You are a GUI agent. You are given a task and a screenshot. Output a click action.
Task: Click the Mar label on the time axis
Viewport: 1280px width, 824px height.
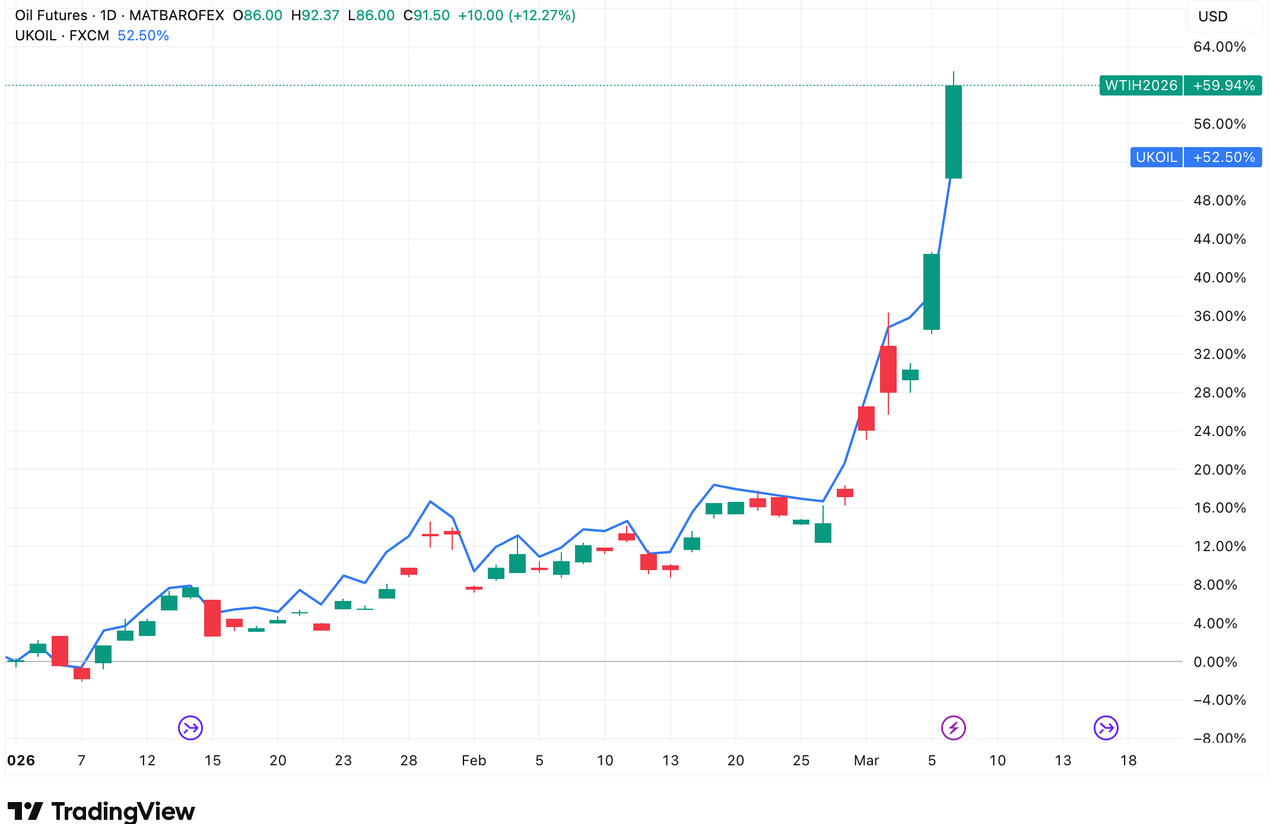[x=866, y=760]
